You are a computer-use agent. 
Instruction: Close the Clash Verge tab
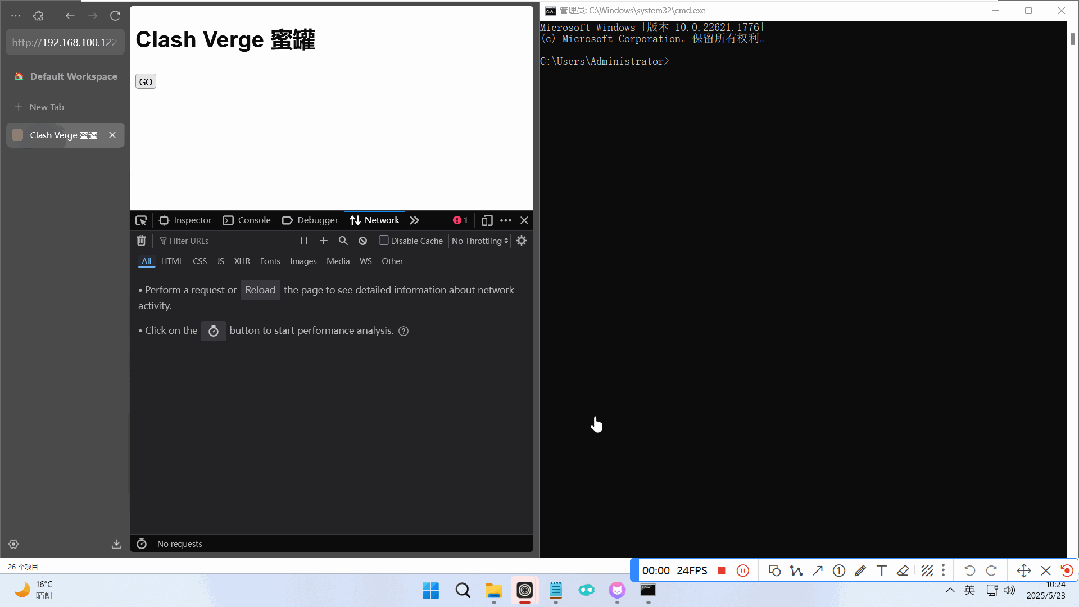pos(112,135)
